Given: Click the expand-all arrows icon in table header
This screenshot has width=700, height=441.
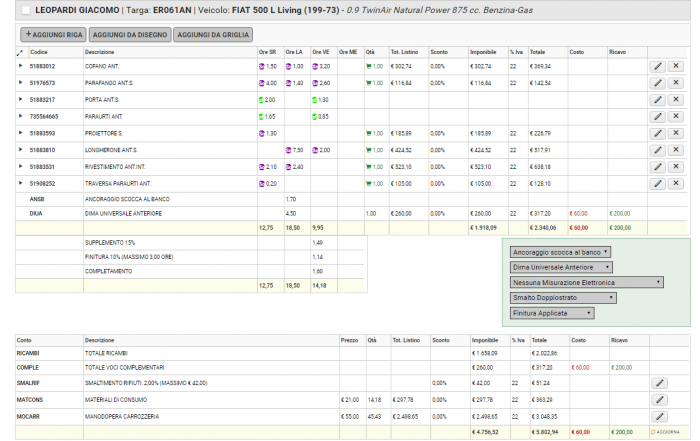Looking at the screenshot, I should click(x=20, y=53).
